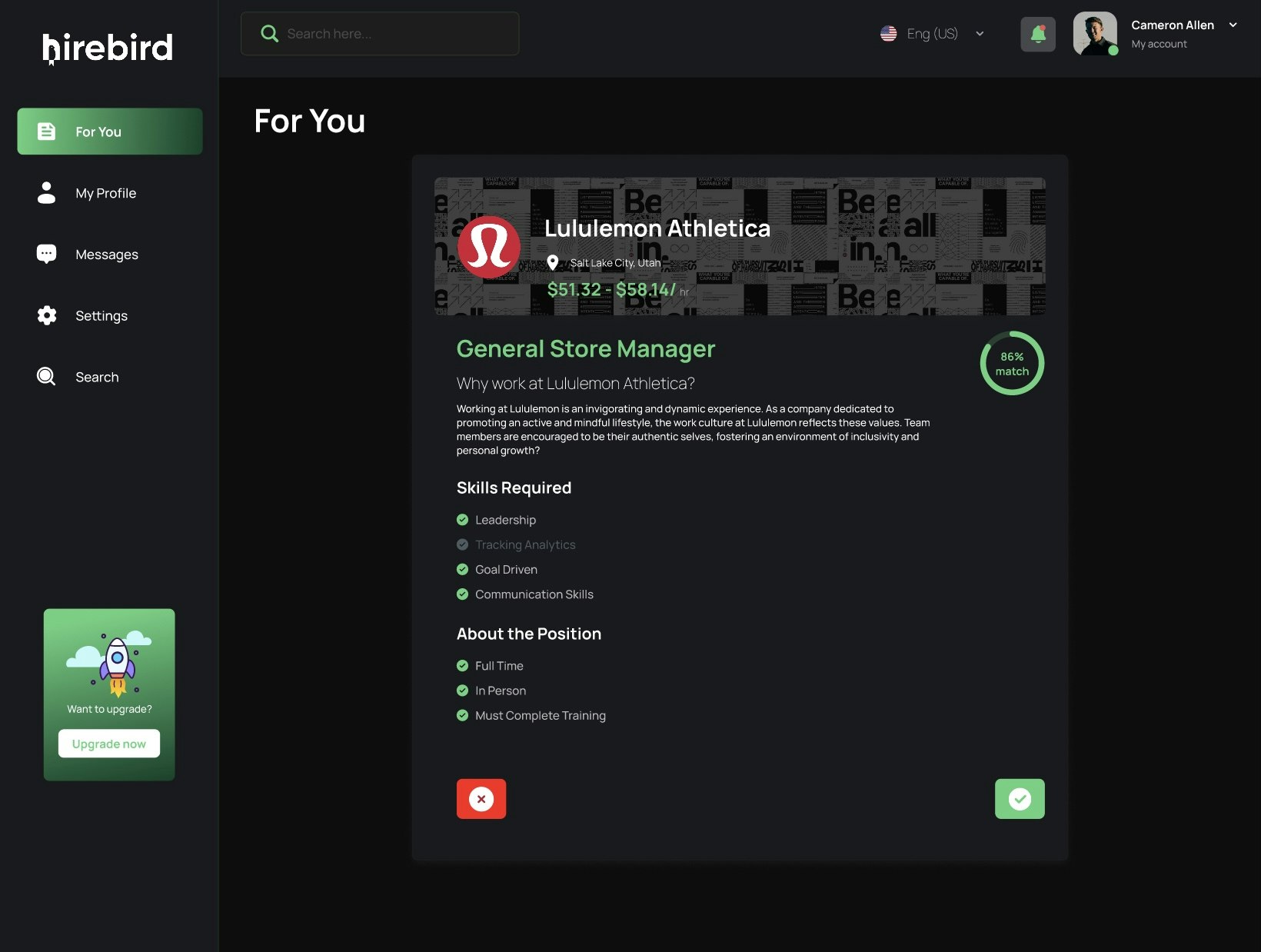Expand the Eng (US) language dropdown
1261x952 pixels.
pos(980,34)
